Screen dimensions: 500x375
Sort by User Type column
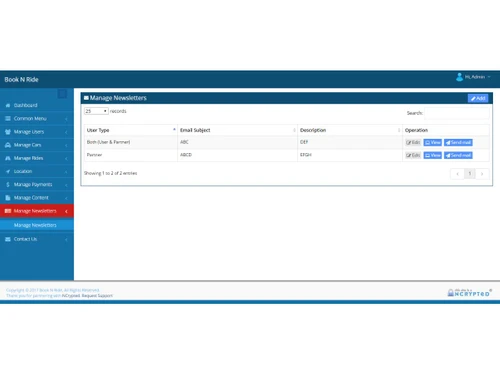(x=131, y=130)
